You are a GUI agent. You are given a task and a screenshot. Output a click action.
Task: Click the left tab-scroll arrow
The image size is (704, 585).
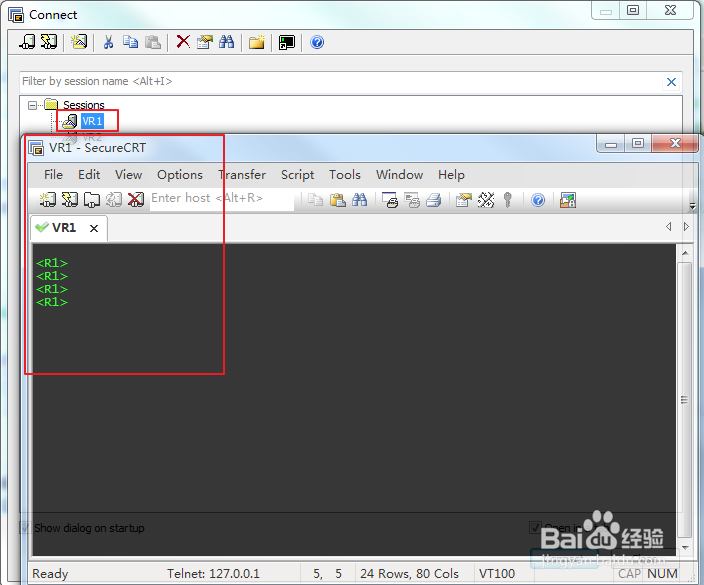click(x=669, y=227)
